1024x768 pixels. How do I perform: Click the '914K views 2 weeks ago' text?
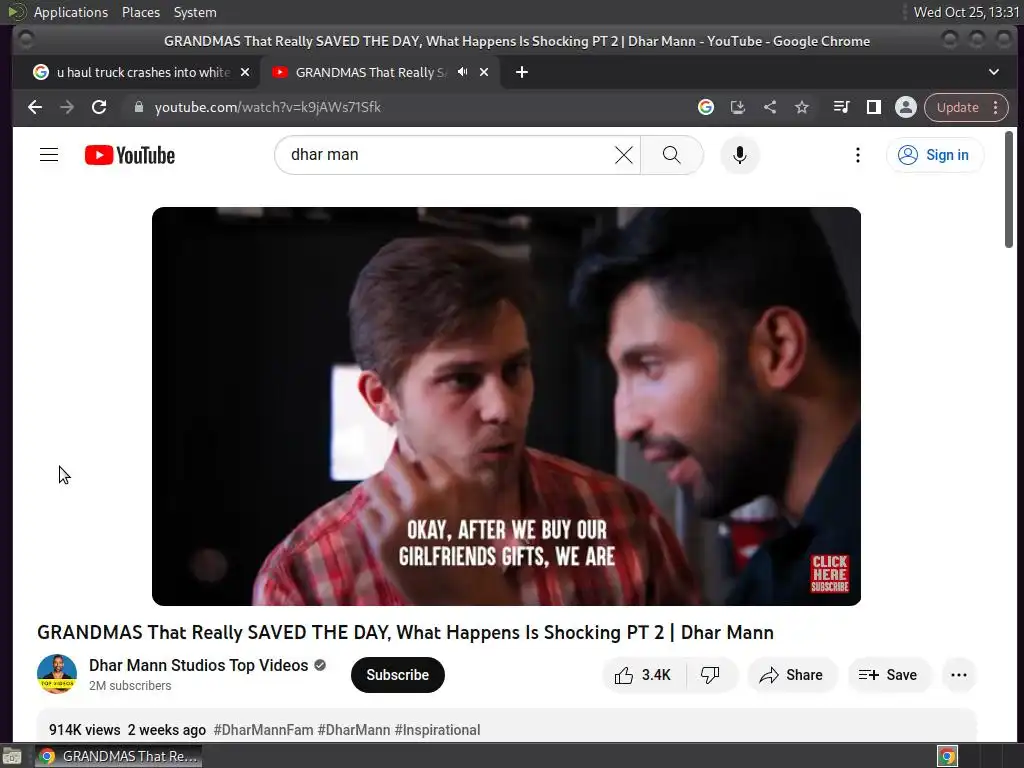pyautogui.click(x=127, y=729)
